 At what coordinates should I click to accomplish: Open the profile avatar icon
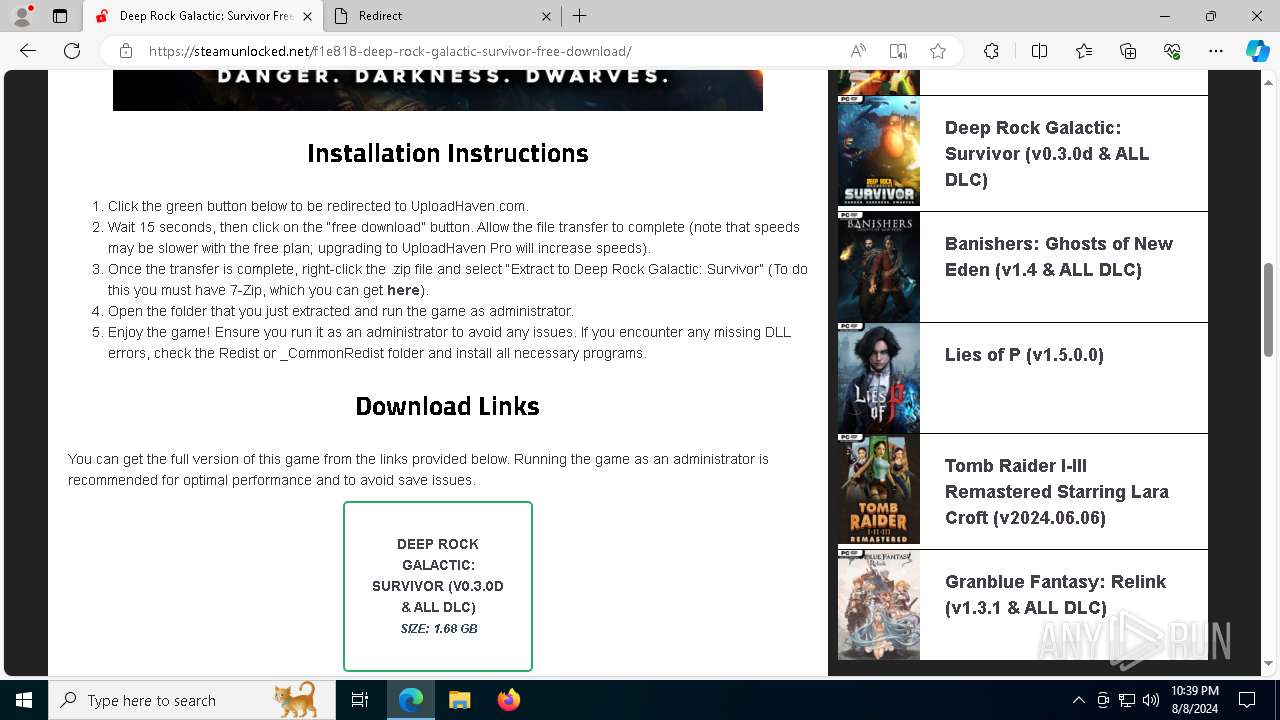click(x=22, y=16)
